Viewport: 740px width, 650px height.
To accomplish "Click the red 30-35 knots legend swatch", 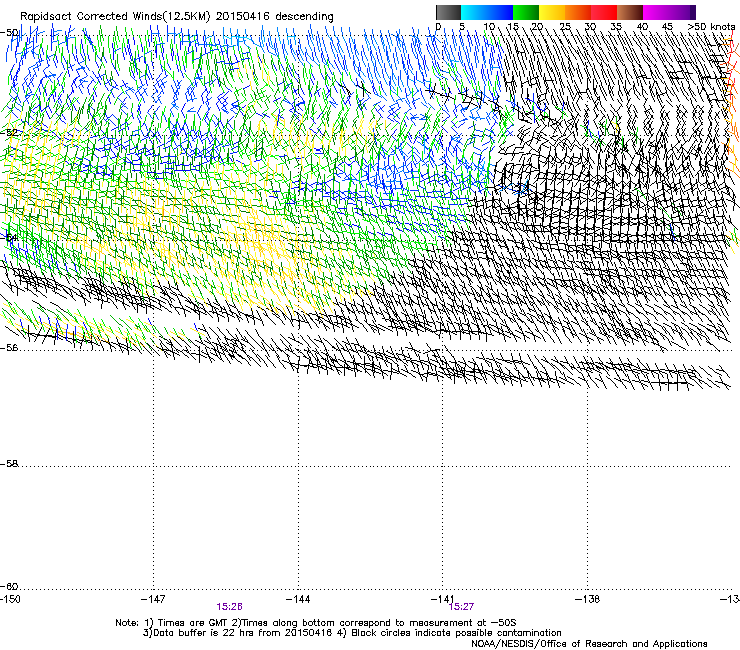I will click(604, 12).
